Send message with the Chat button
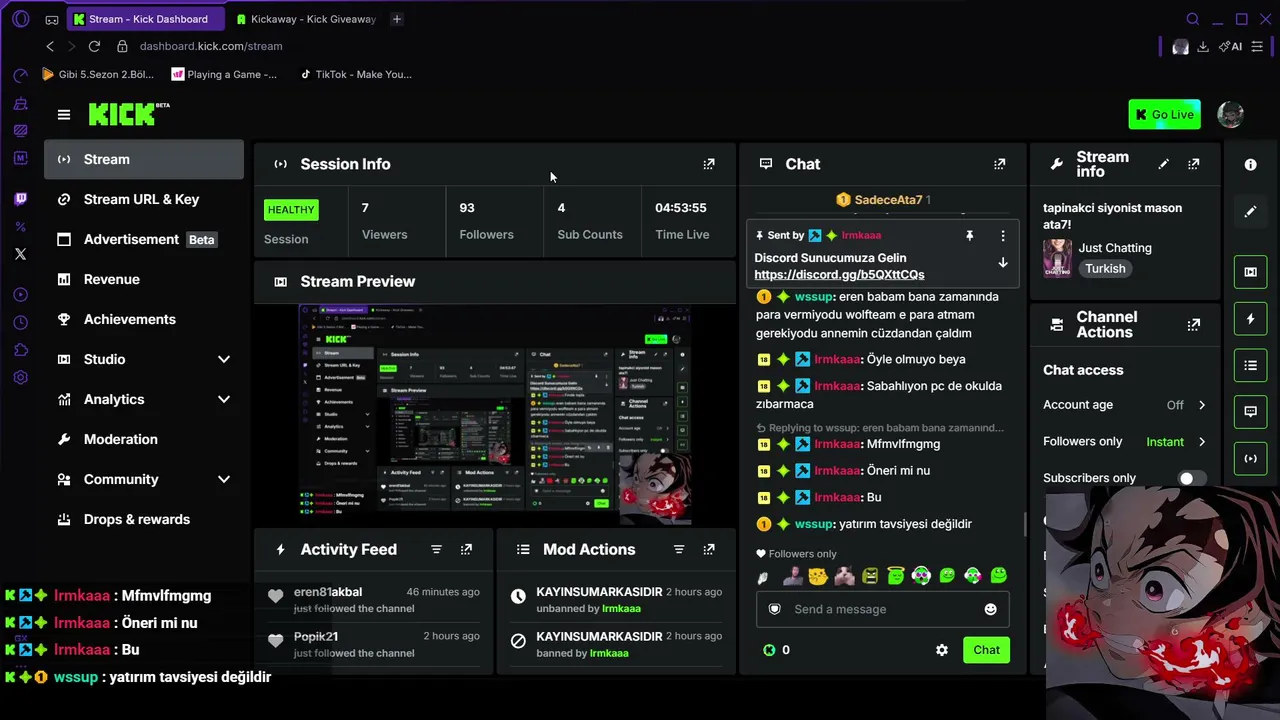The width and height of the screenshot is (1280, 720). 986,650
